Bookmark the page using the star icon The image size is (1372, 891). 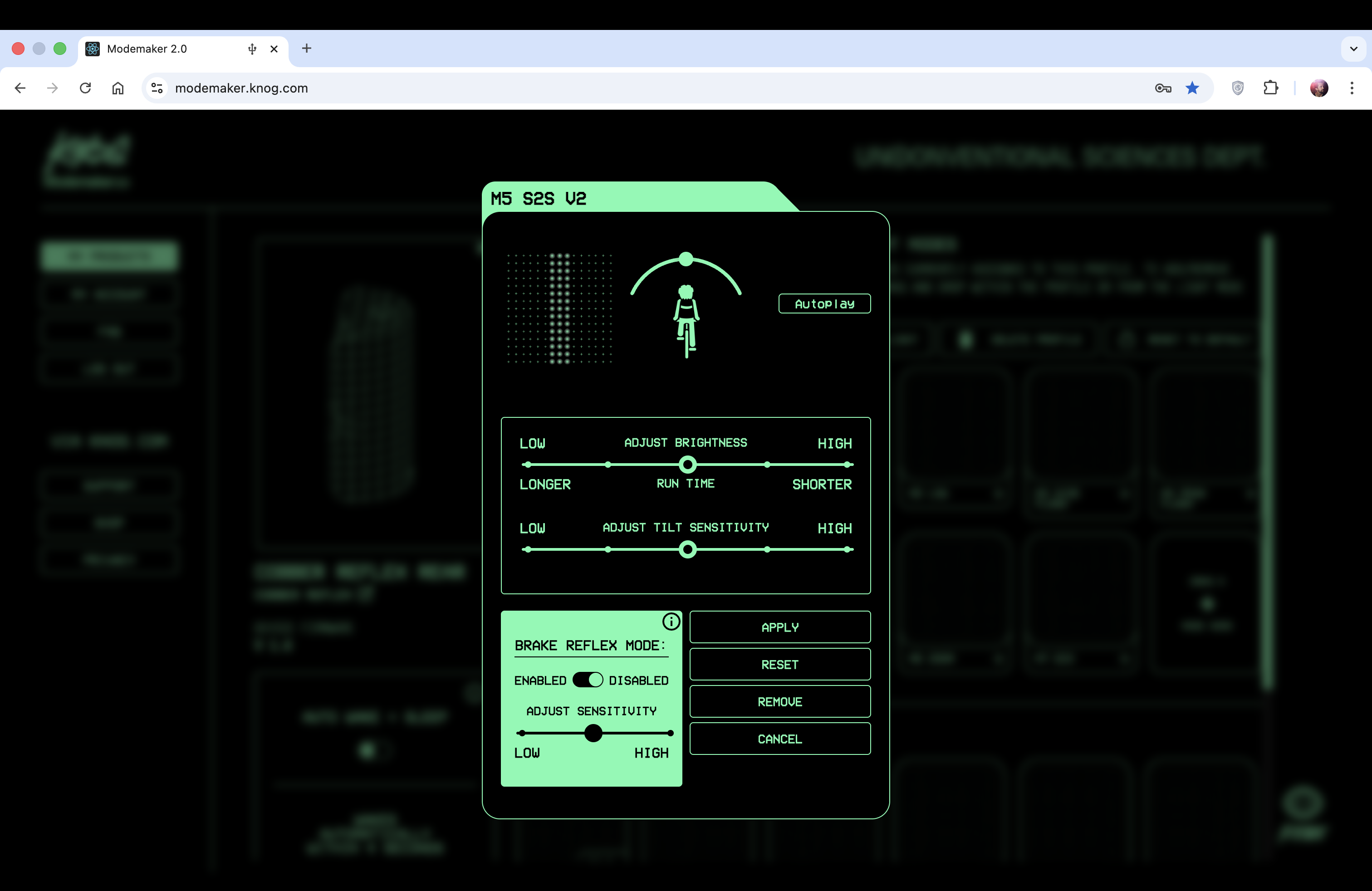click(1192, 88)
